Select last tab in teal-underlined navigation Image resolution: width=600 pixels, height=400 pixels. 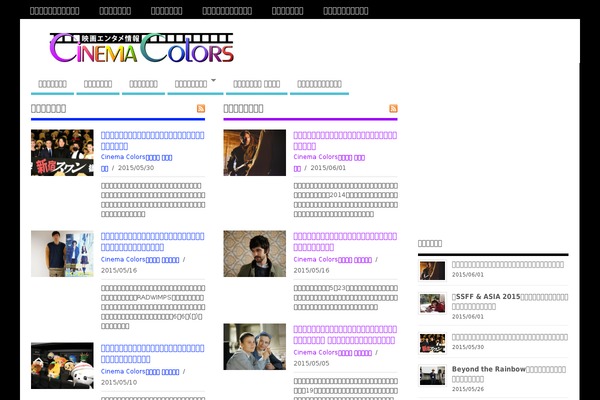(320, 84)
